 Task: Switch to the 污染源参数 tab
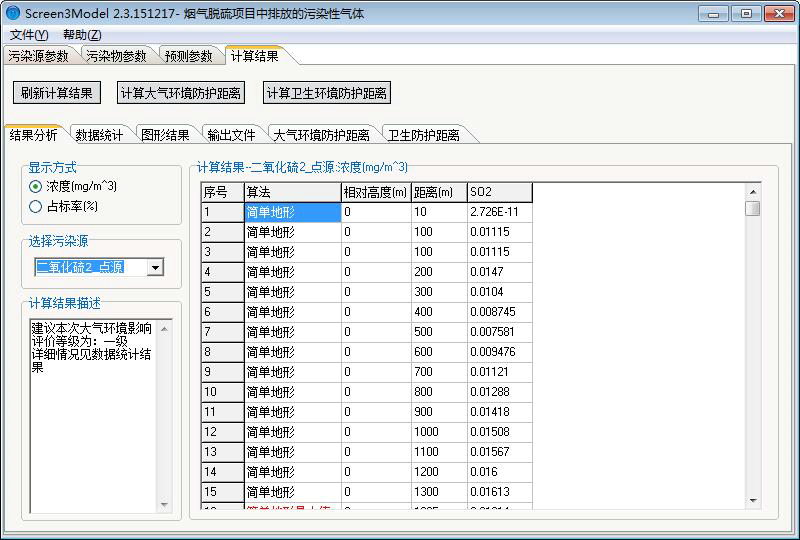coord(39,56)
